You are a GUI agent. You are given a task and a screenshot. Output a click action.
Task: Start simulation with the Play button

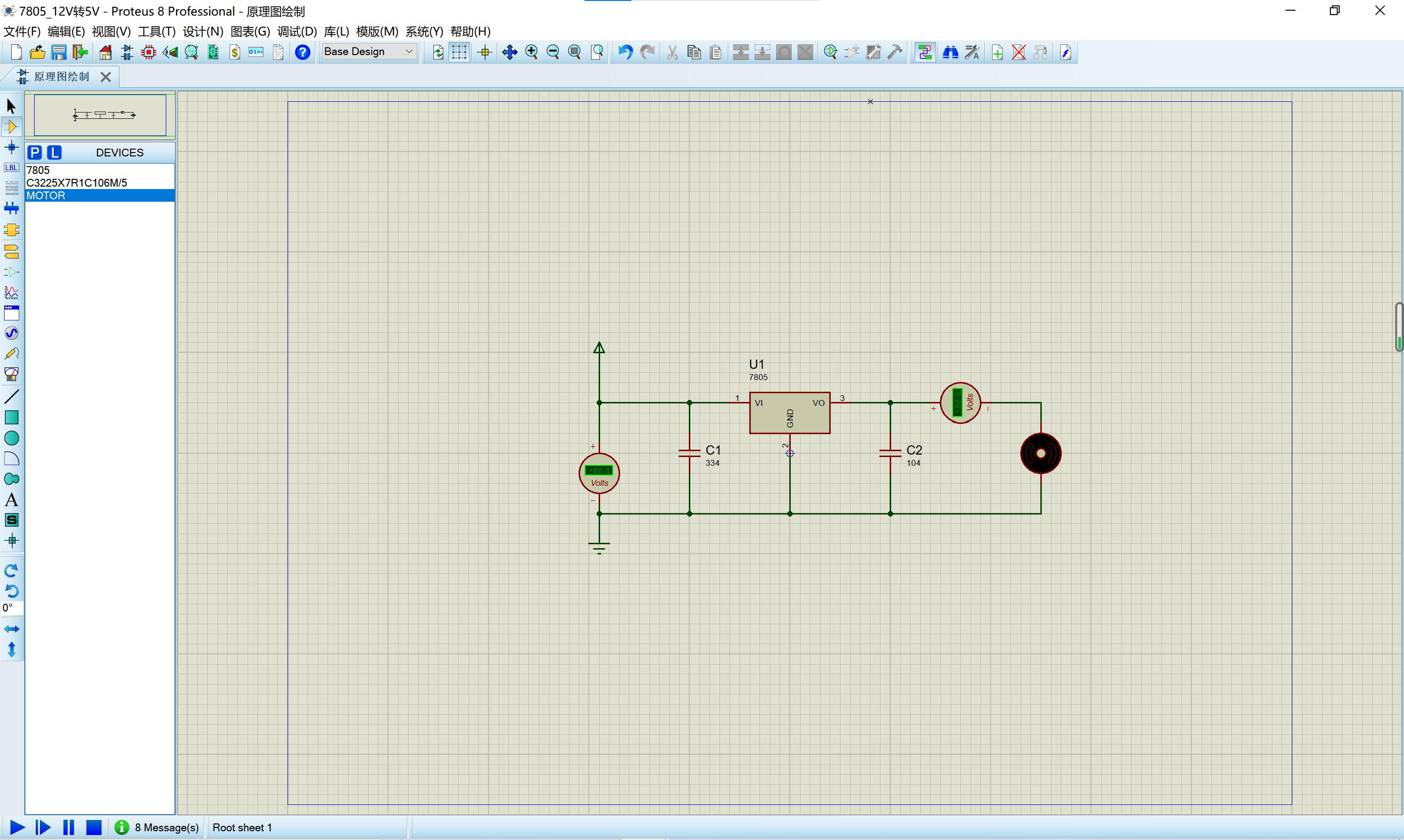(17, 827)
